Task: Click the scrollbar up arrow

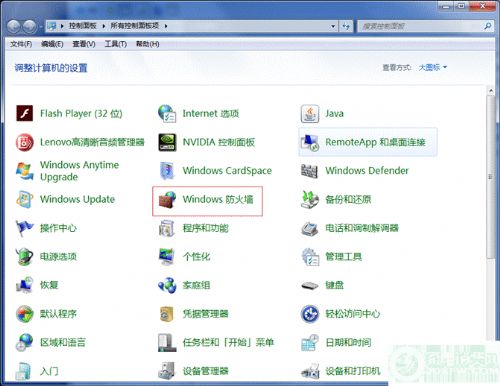Action: pyautogui.click(x=490, y=90)
